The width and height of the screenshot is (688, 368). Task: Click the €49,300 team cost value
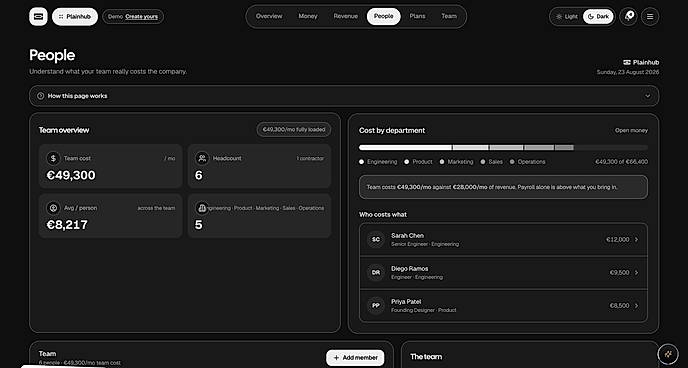[x=71, y=175]
